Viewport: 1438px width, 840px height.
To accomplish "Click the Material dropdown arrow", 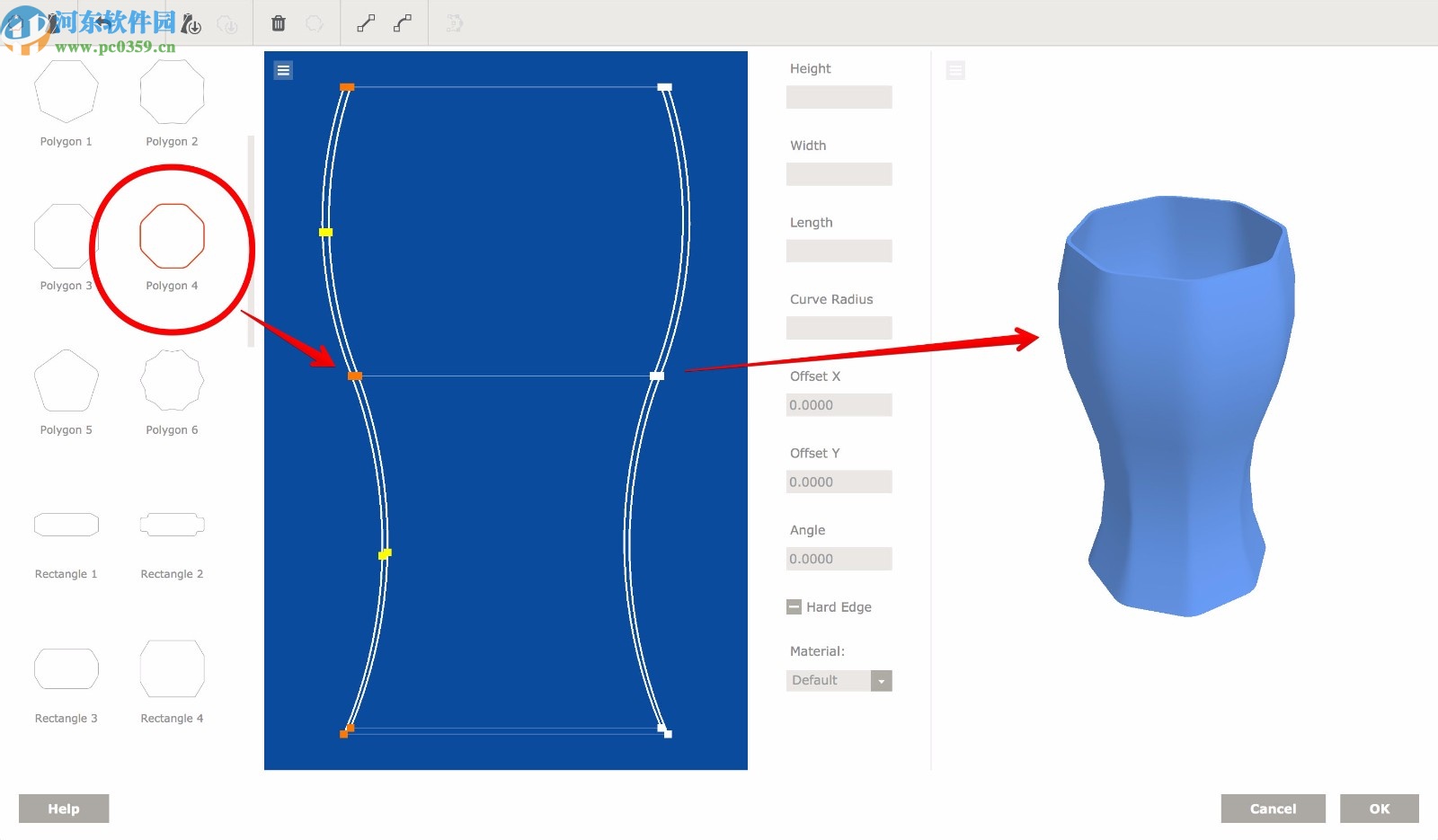I will (x=882, y=680).
